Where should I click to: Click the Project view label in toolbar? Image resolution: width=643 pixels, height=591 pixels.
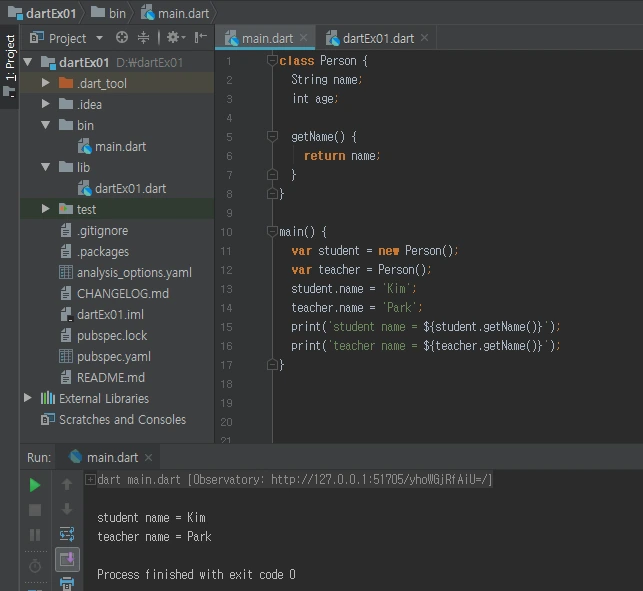pyautogui.click(x=67, y=39)
